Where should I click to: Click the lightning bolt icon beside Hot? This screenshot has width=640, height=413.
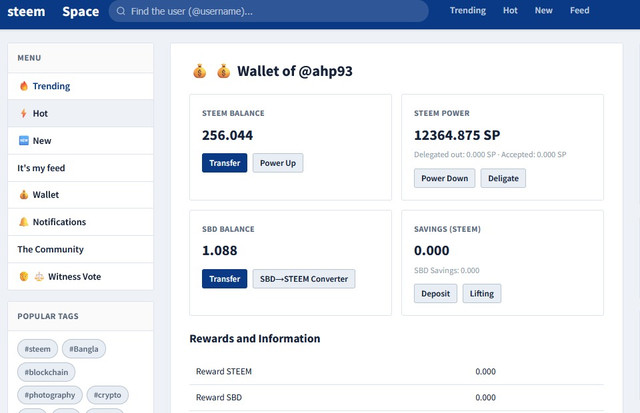(24, 113)
